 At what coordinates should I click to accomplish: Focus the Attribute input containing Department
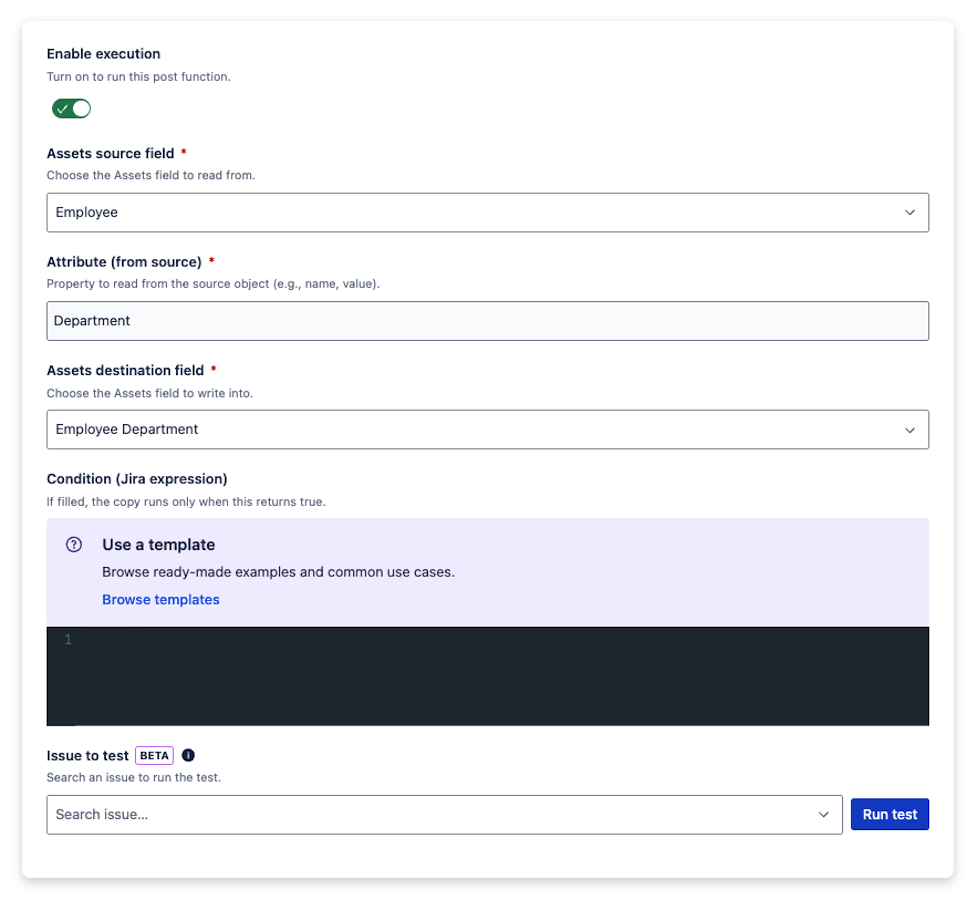(x=487, y=321)
